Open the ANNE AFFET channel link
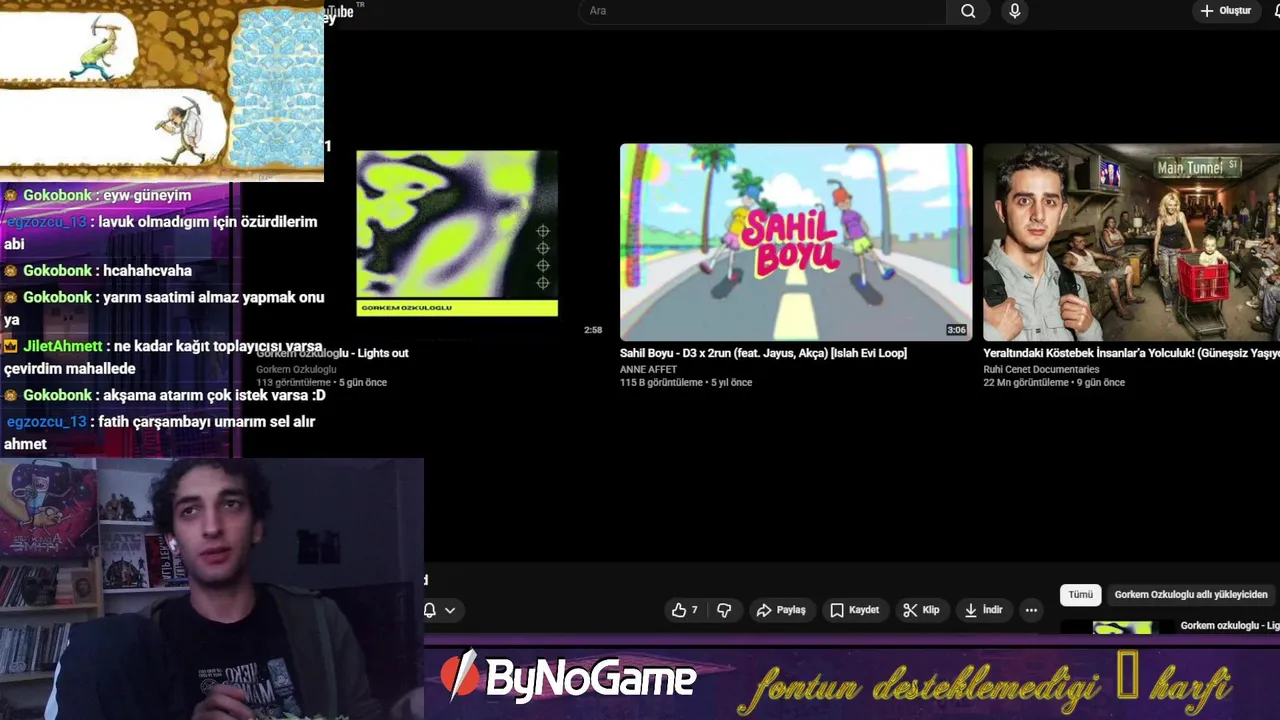 click(648, 369)
